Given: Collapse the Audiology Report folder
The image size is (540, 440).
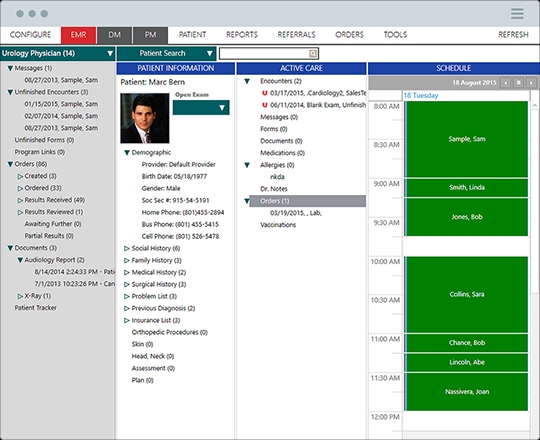Looking at the screenshot, I should [20, 260].
